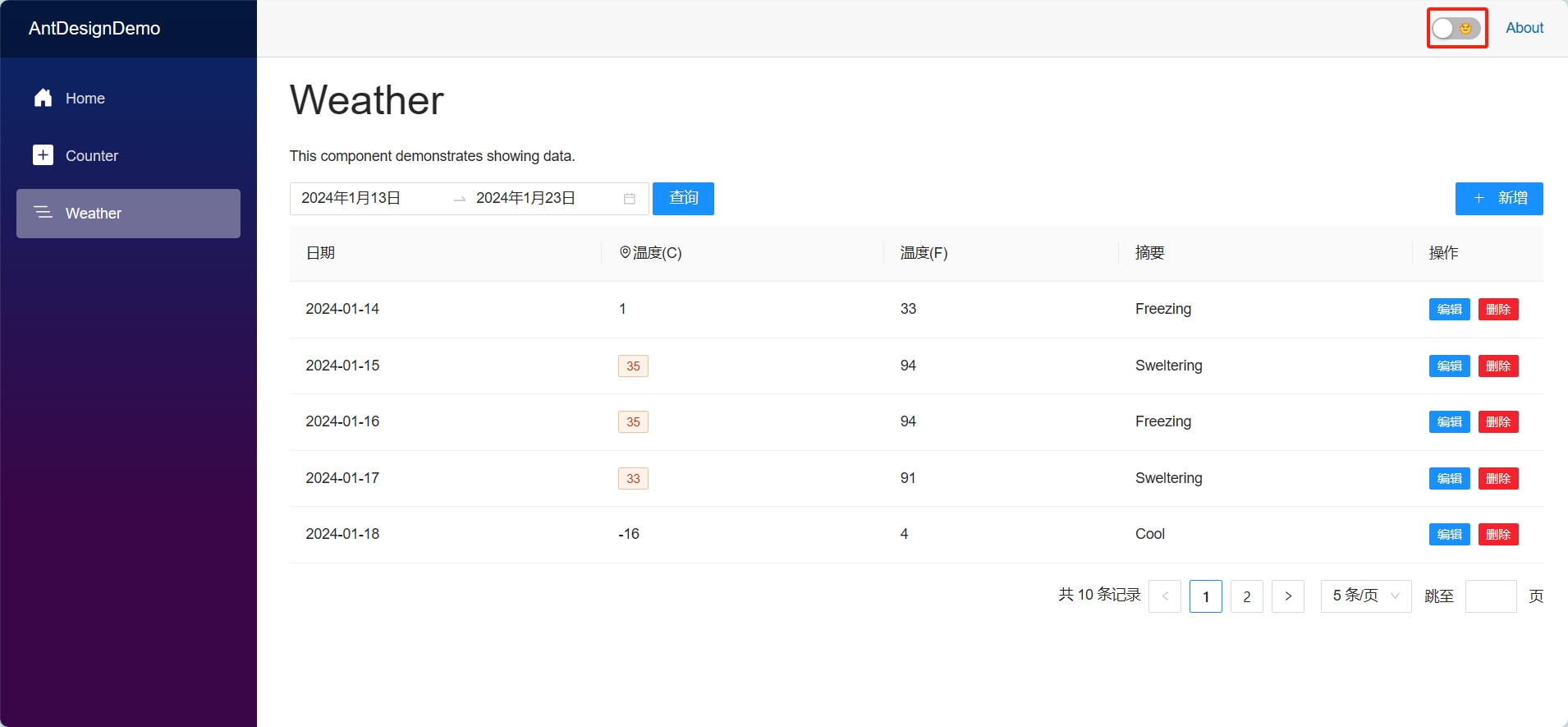Click the 共 10 条记录 total label

click(1099, 595)
